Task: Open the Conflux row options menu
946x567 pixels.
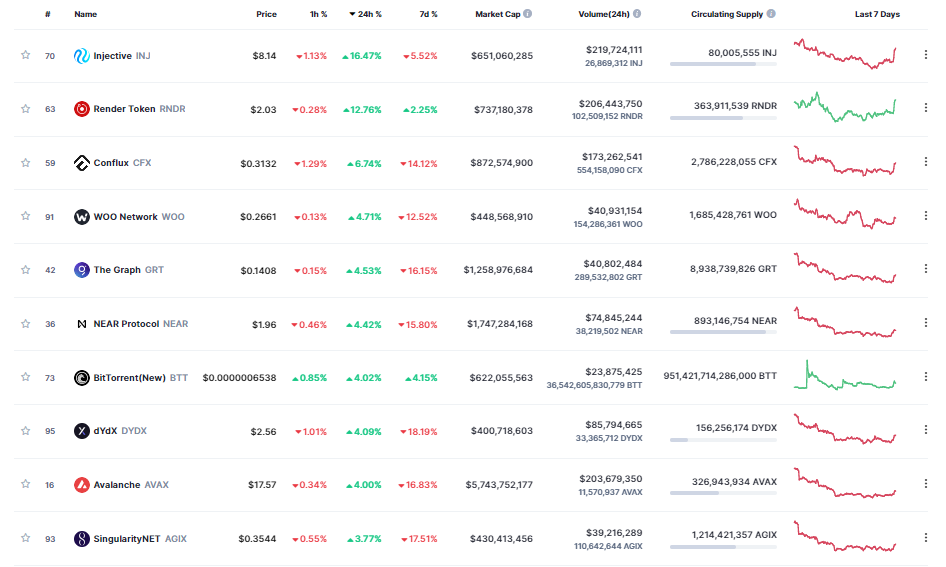Action: pyautogui.click(x=925, y=162)
